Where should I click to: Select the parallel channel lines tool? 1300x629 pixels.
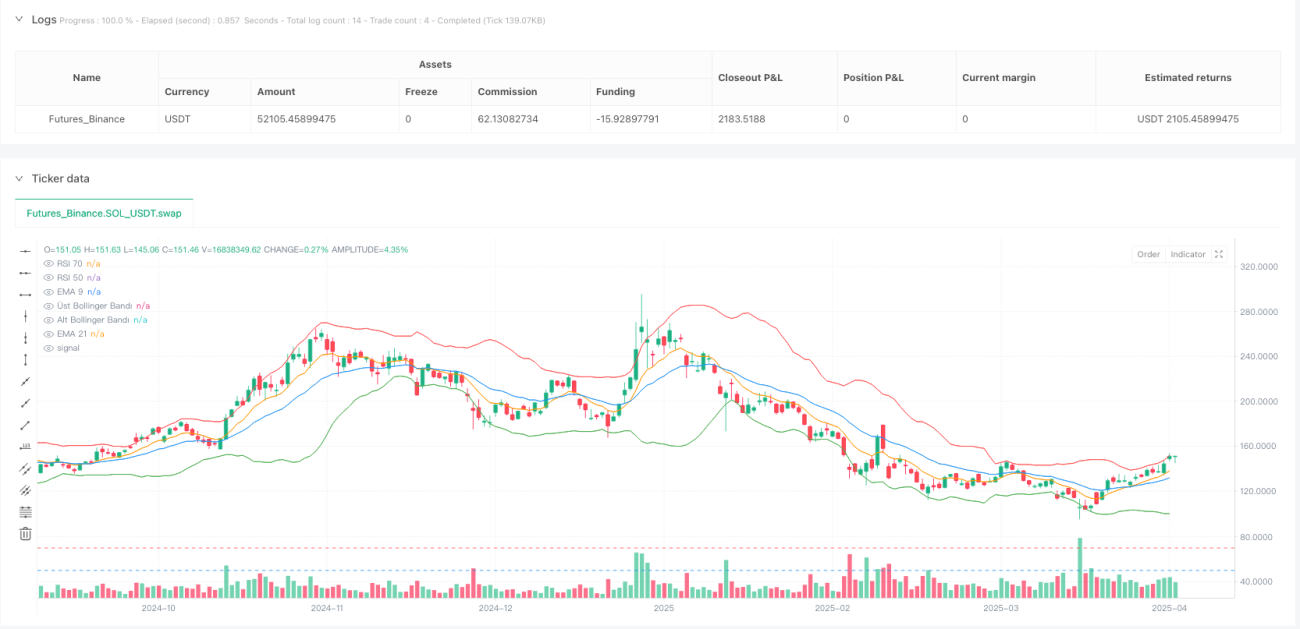point(25,468)
